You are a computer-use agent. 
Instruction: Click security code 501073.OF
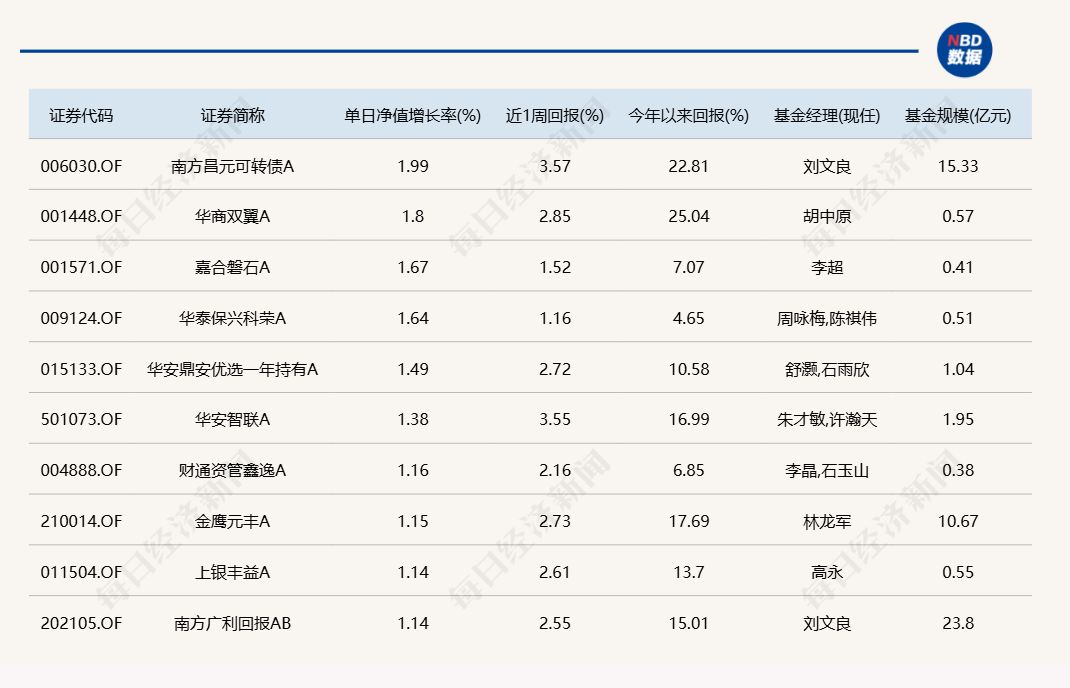pos(81,419)
